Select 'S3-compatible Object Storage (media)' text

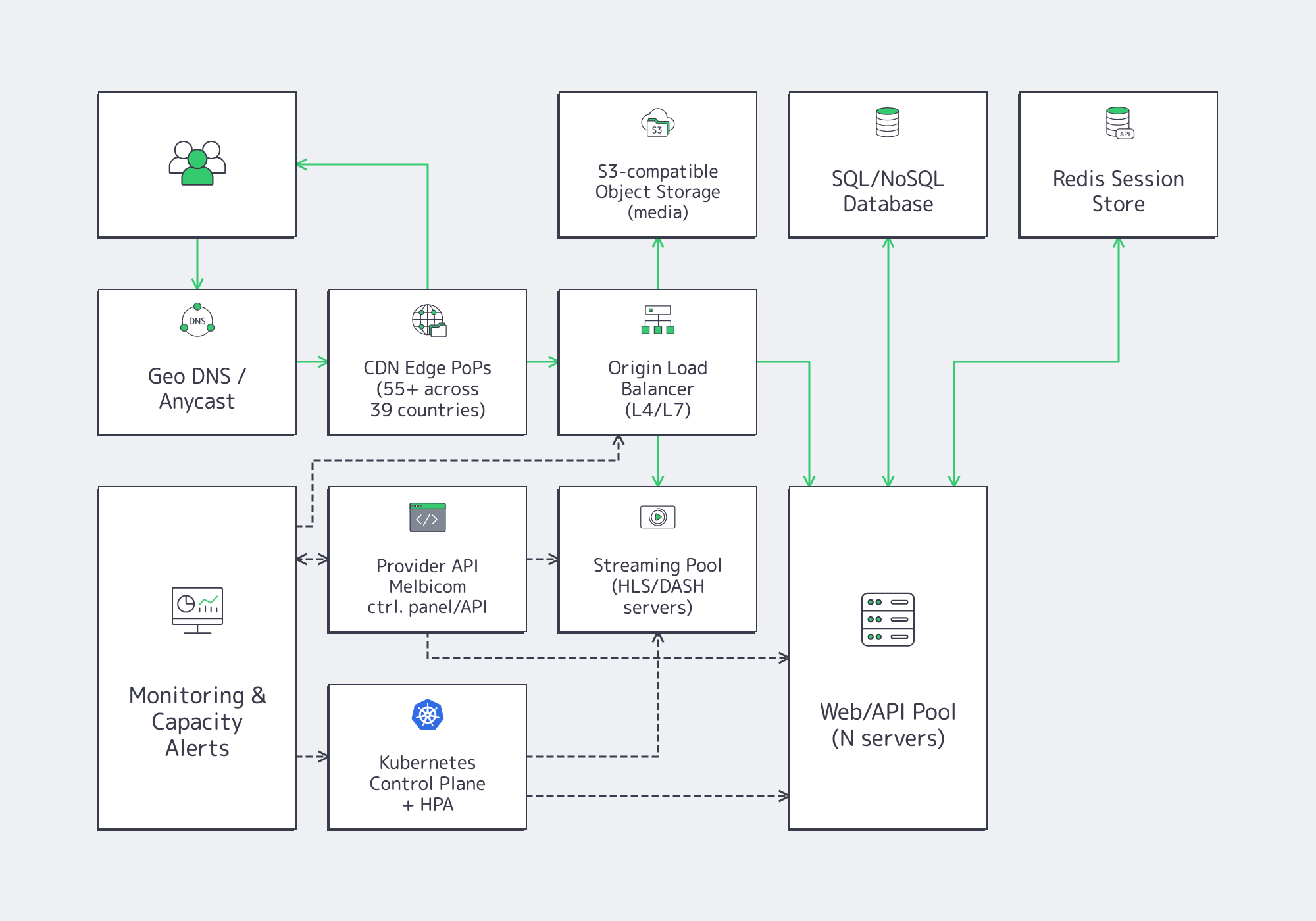pyautogui.click(x=658, y=191)
